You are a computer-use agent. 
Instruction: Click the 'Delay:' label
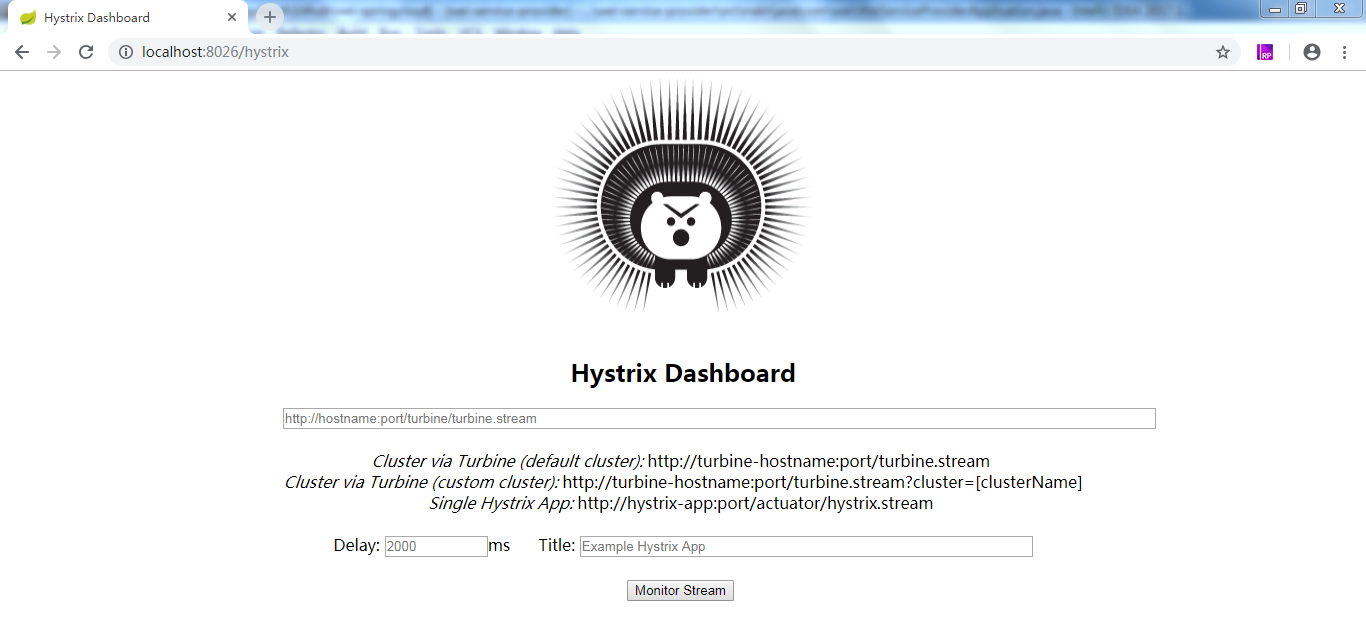(x=357, y=545)
